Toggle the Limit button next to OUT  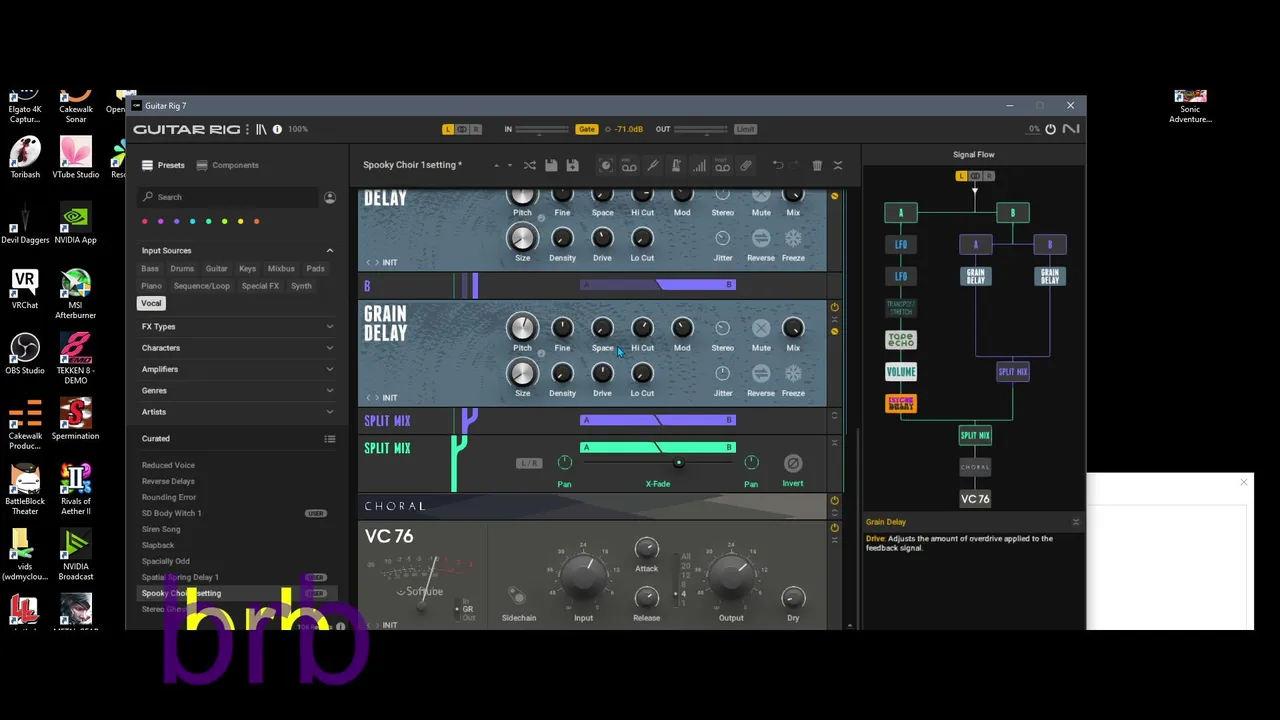[x=745, y=129]
